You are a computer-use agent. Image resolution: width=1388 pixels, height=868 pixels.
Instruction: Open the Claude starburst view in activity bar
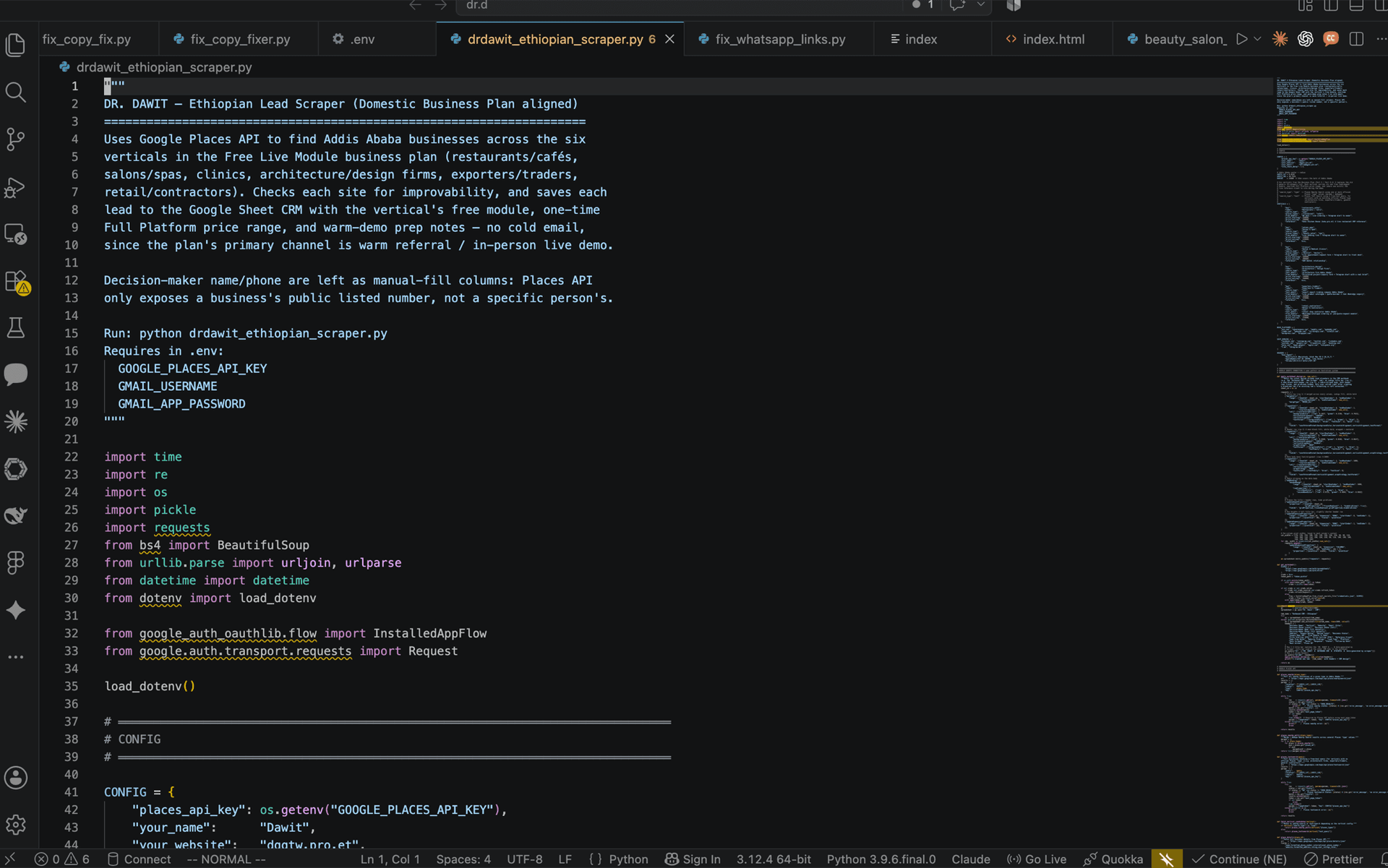tap(16, 421)
